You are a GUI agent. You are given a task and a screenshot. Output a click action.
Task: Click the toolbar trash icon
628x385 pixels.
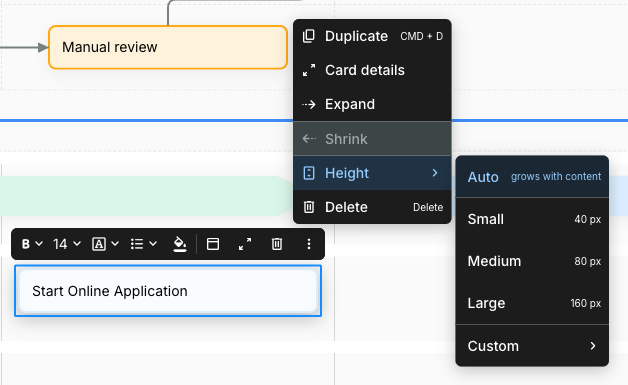pyautogui.click(x=277, y=244)
